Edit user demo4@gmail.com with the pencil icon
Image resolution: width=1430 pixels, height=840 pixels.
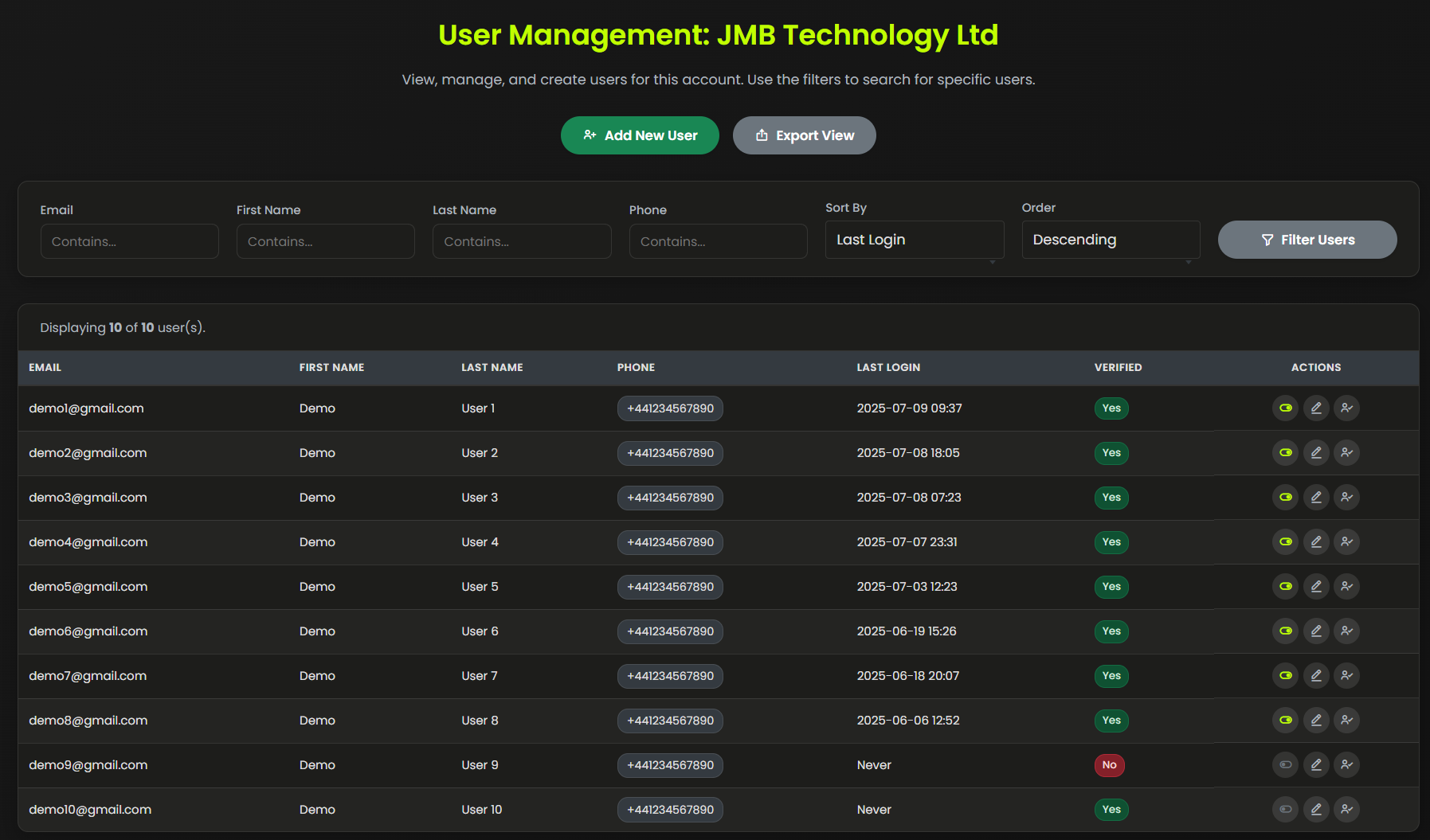pyautogui.click(x=1316, y=542)
